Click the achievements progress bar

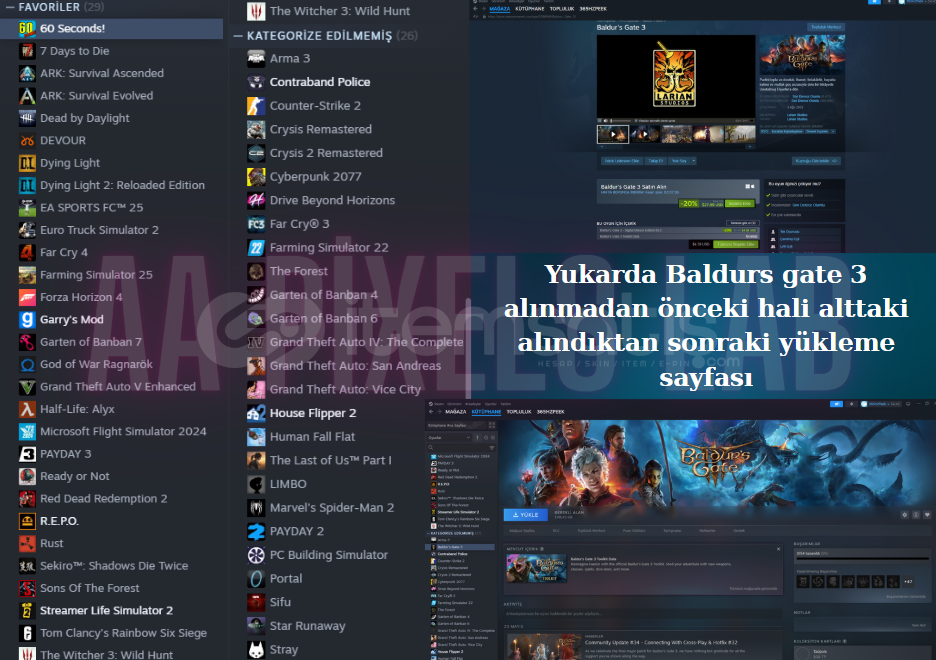(863, 559)
